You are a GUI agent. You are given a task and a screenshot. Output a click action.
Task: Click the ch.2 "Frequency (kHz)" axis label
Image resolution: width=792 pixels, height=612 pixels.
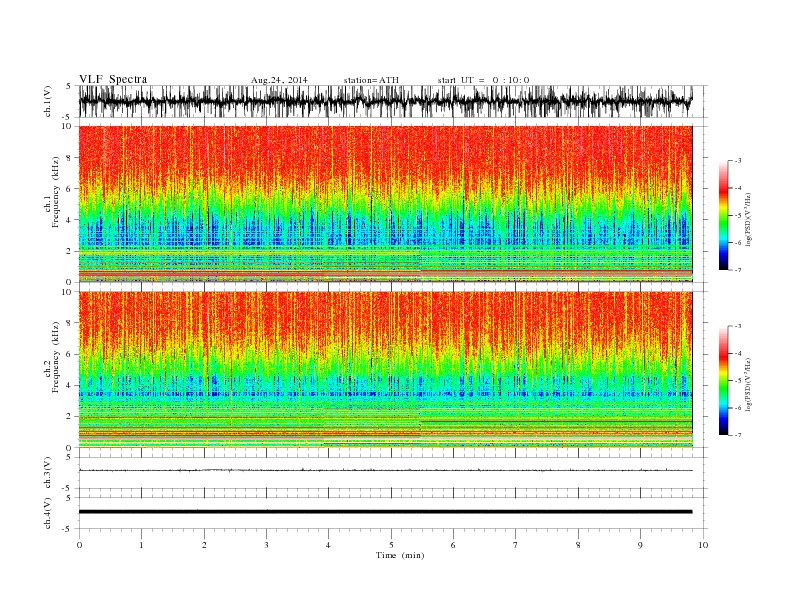[56, 357]
